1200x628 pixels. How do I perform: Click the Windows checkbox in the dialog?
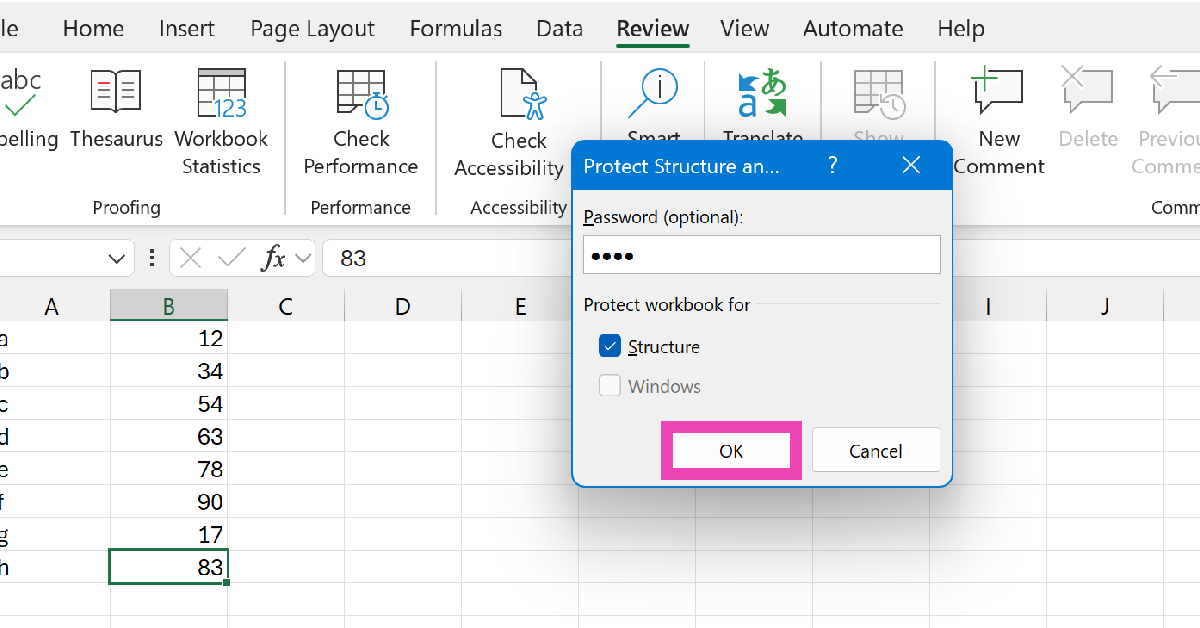610,386
